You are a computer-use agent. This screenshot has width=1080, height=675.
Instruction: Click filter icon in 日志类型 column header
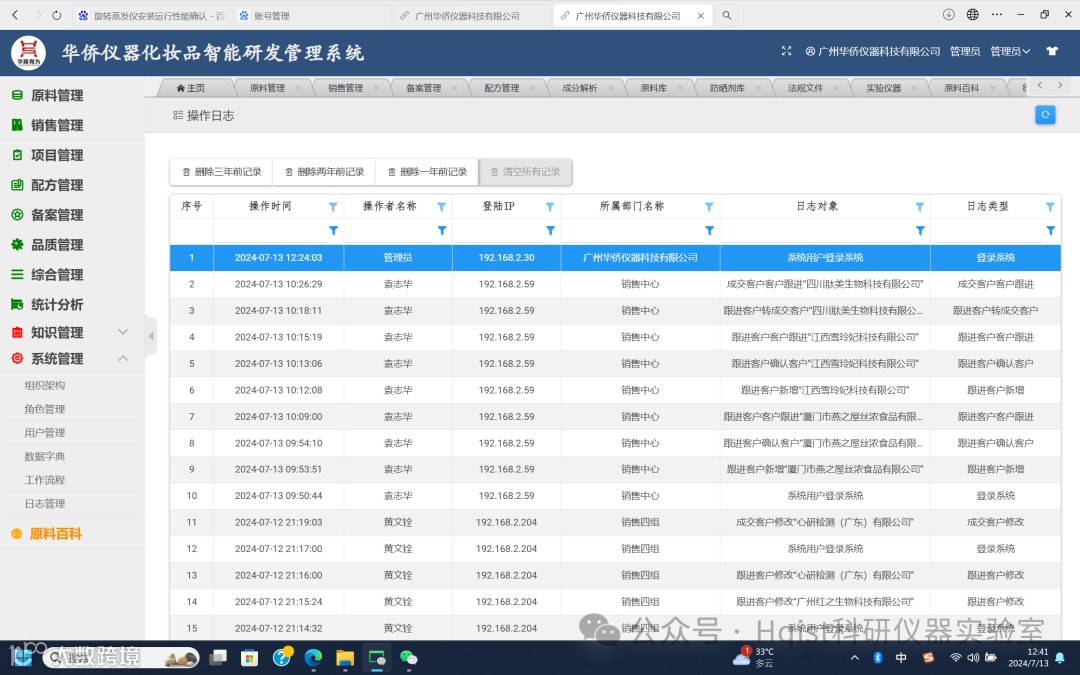pos(1050,207)
